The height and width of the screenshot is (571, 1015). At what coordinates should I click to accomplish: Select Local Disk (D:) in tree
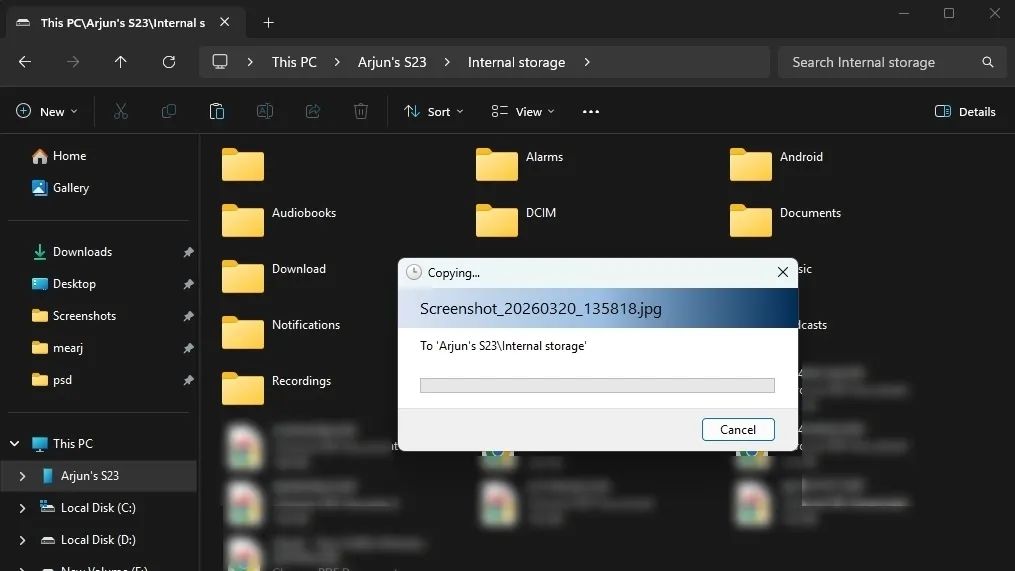[x=88, y=540]
